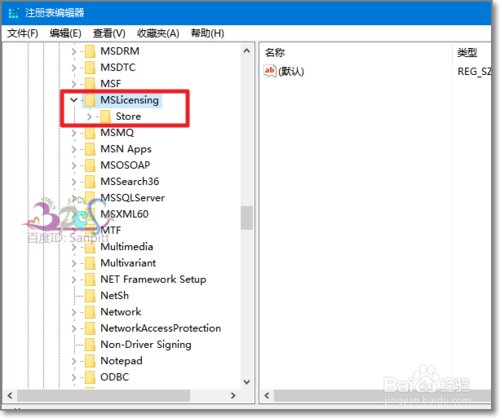
Task: Select the MTF key label
Action: 111,230
